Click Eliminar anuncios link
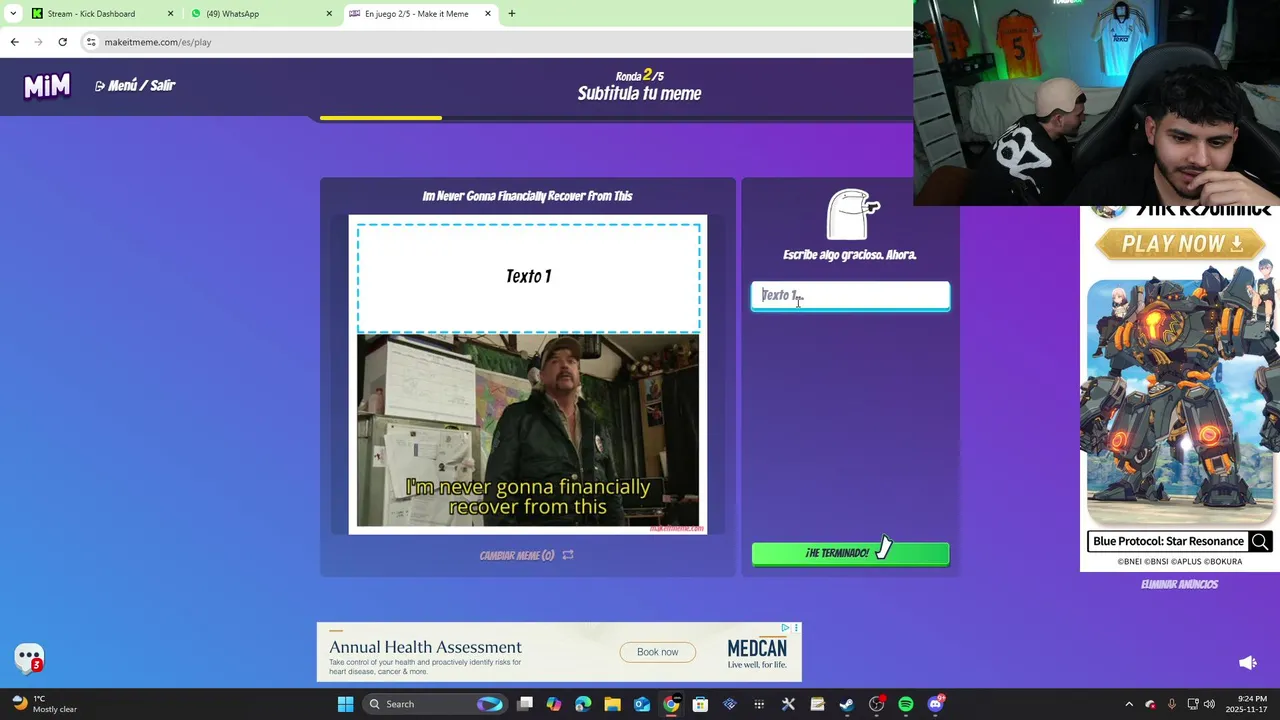 pos(1179,584)
